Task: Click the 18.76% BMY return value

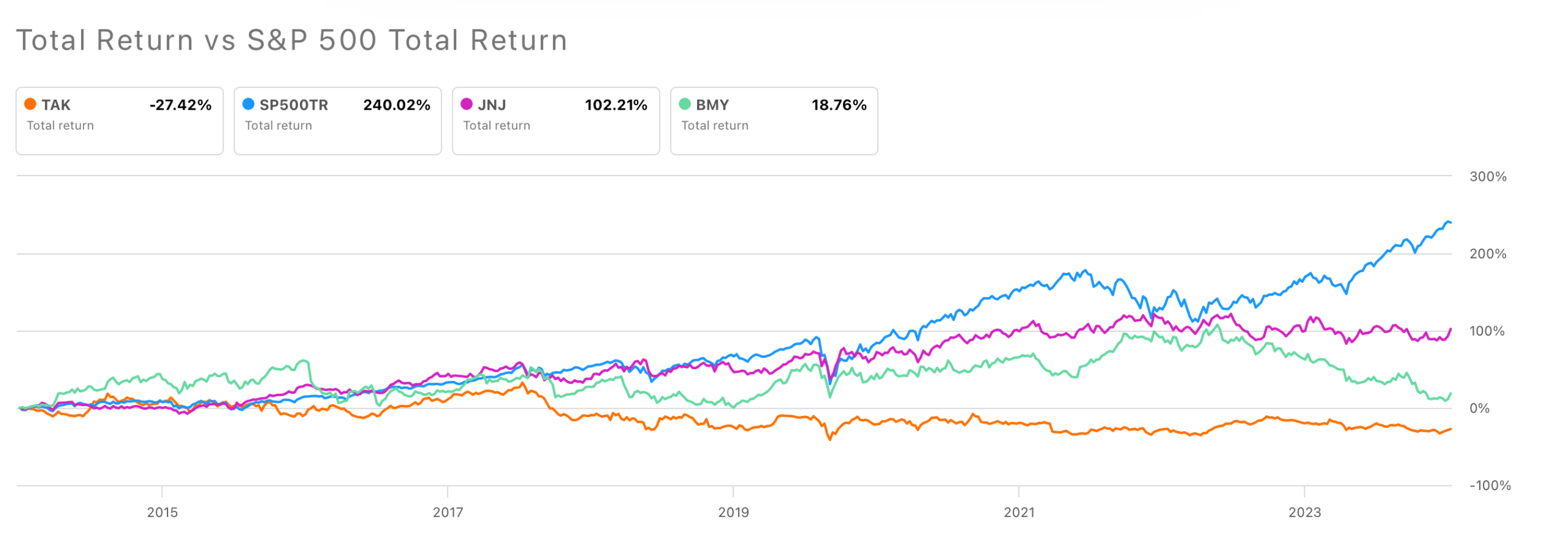Action: pyautogui.click(x=839, y=105)
